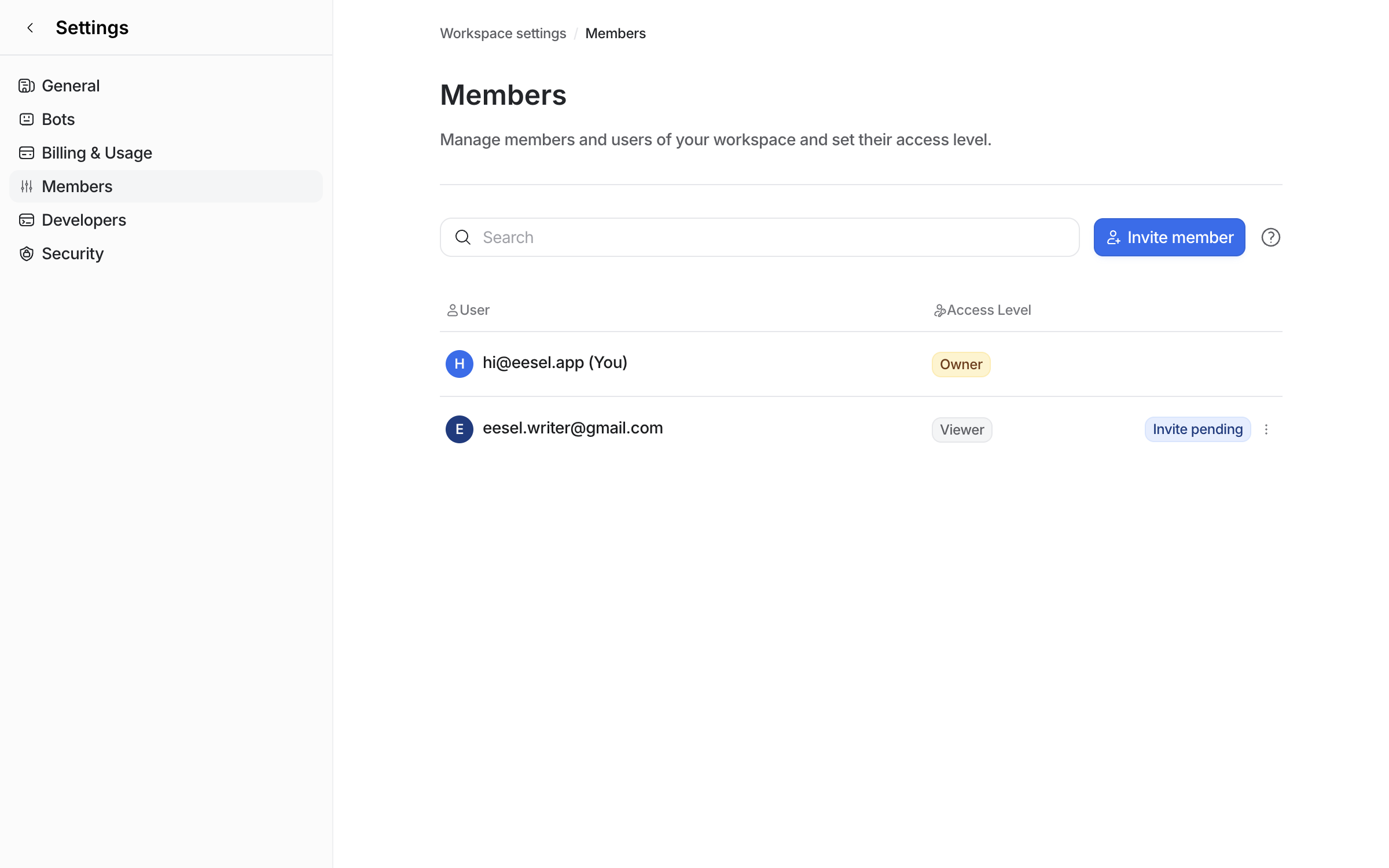Focus the member Search field

[759, 237]
